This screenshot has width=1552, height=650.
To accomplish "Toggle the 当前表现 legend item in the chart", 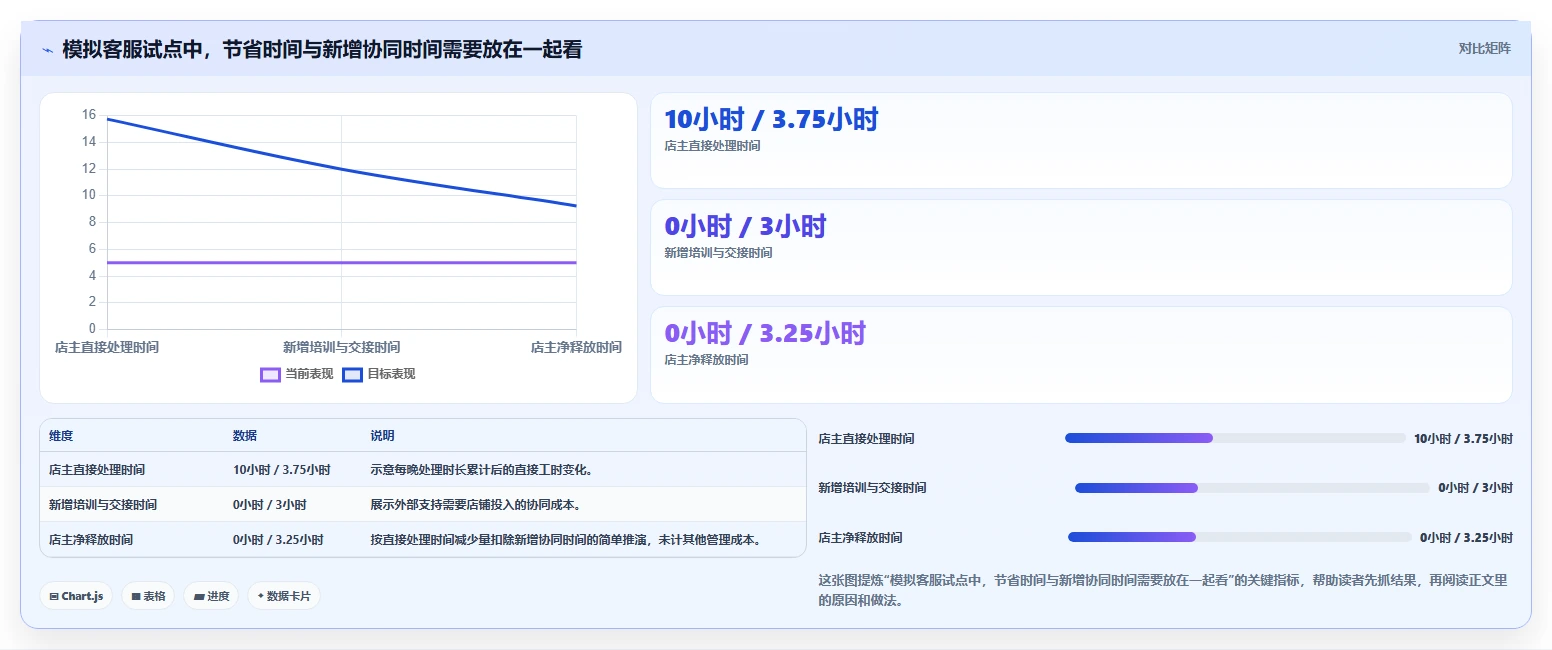I will [x=296, y=374].
